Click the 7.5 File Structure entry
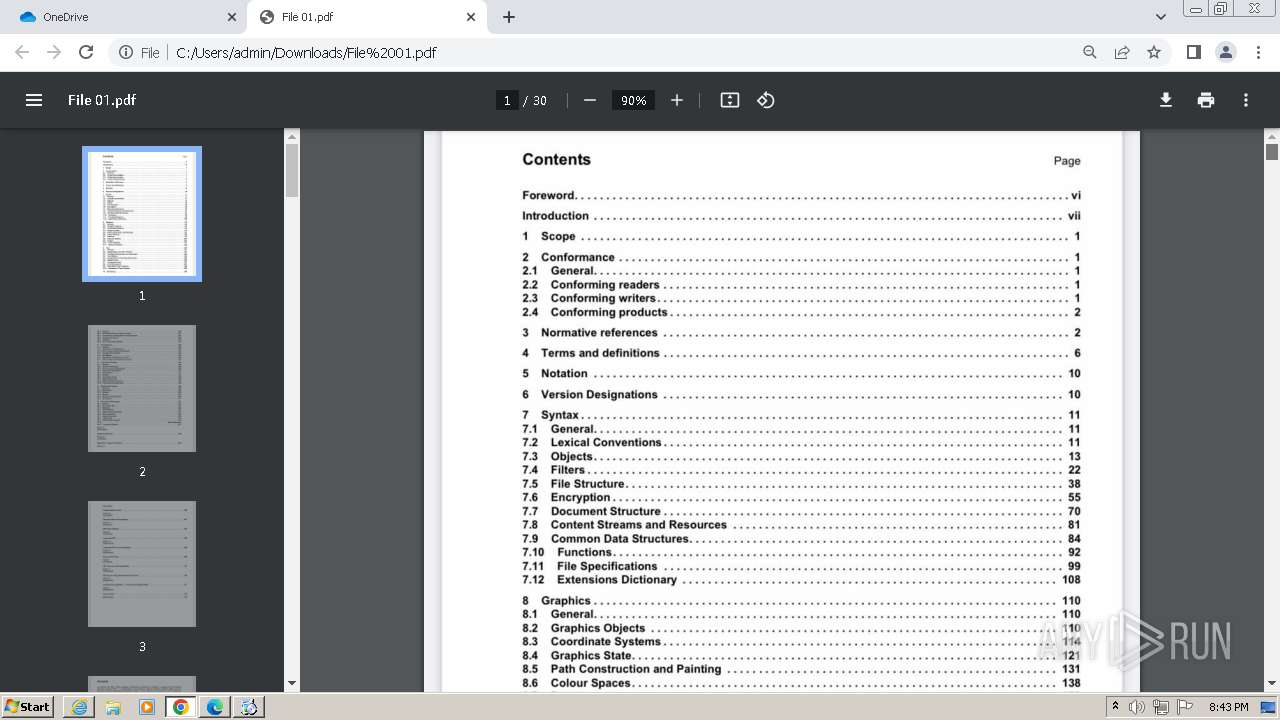The image size is (1280, 720). (801, 483)
